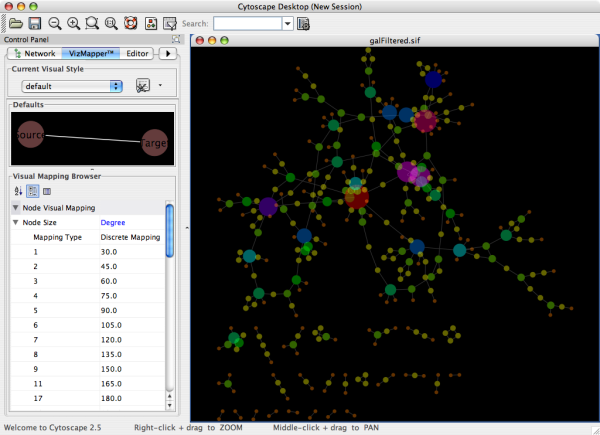600x435 pixels.
Task: Zoom out using the minus magnifier icon
Action: [x=55, y=23]
